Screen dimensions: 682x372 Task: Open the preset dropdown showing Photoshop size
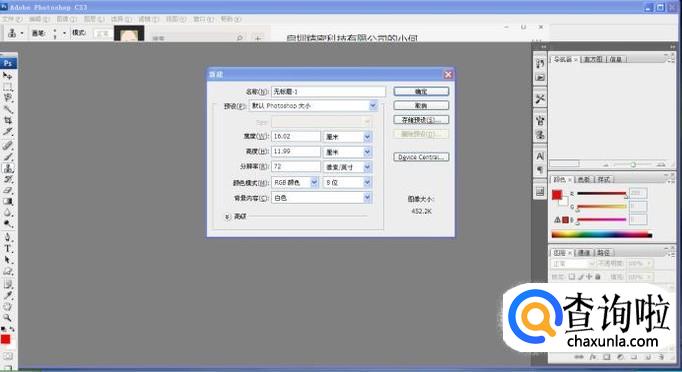pos(313,106)
